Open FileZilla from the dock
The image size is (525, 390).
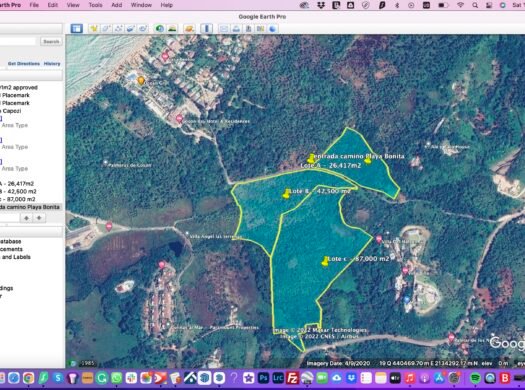(293, 378)
